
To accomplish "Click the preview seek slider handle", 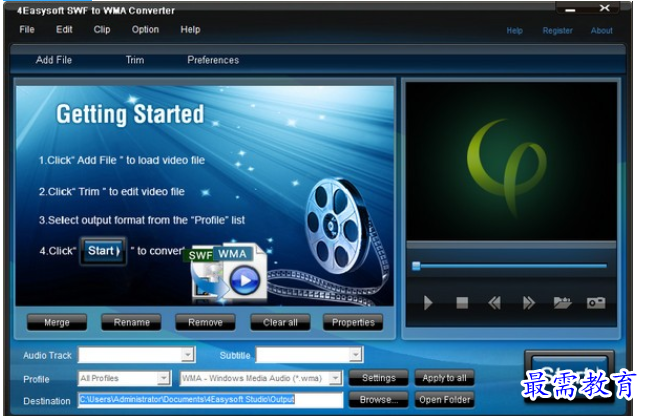I will coord(416,266).
